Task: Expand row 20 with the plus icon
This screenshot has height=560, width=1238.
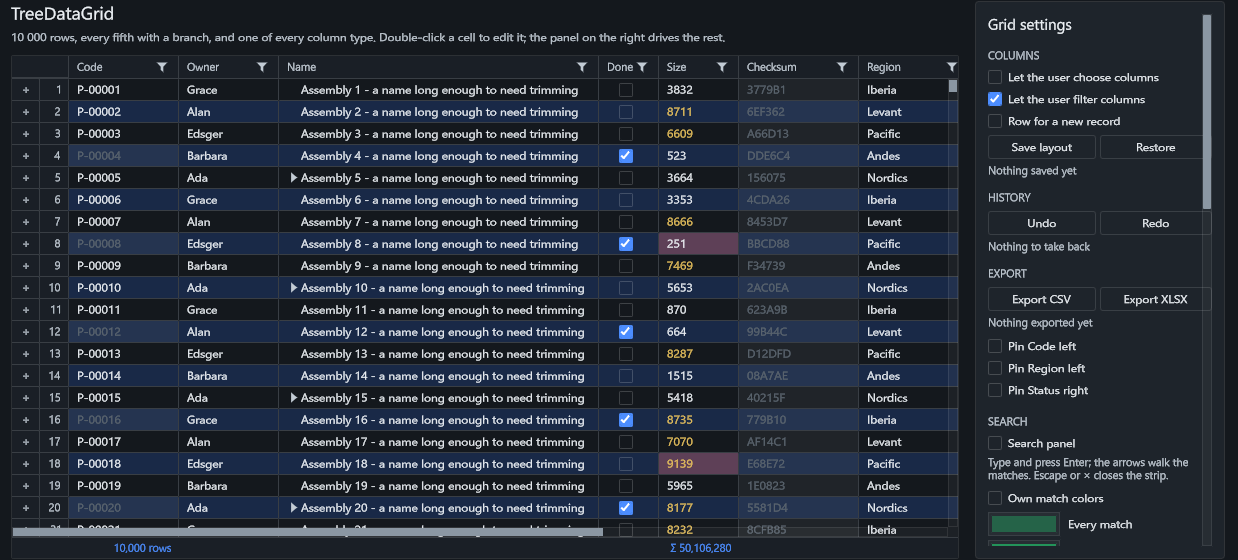Action: [26, 508]
